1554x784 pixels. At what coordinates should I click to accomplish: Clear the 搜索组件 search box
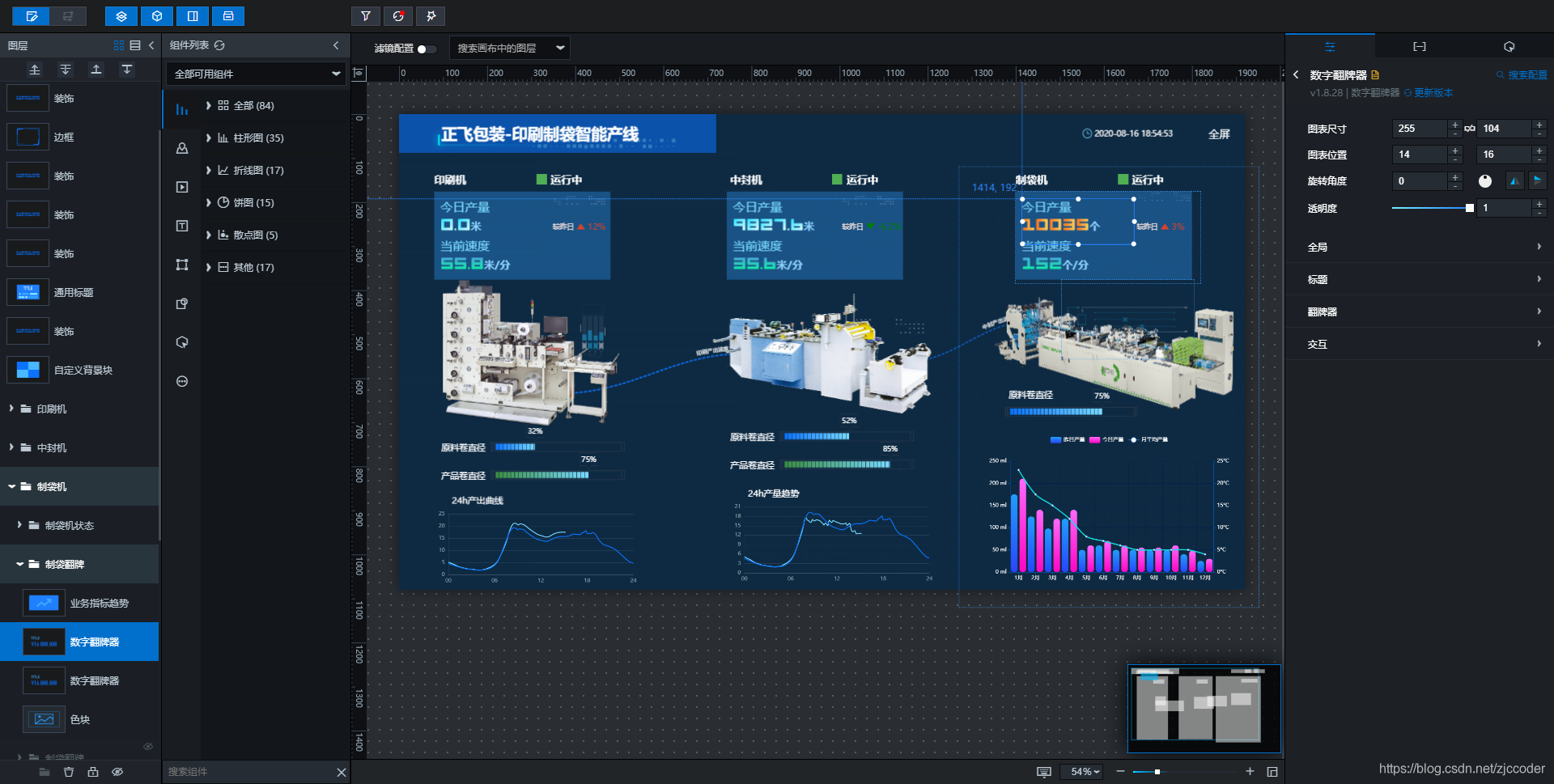[x=342, y=773]
